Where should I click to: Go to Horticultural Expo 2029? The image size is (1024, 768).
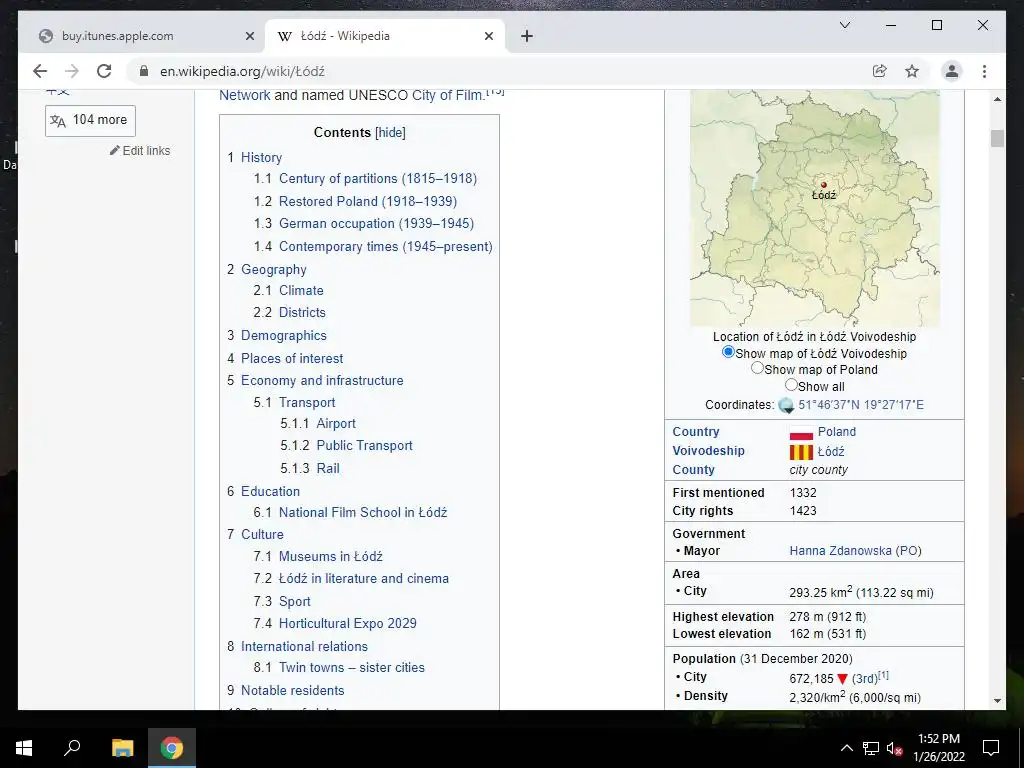point(347,624)
